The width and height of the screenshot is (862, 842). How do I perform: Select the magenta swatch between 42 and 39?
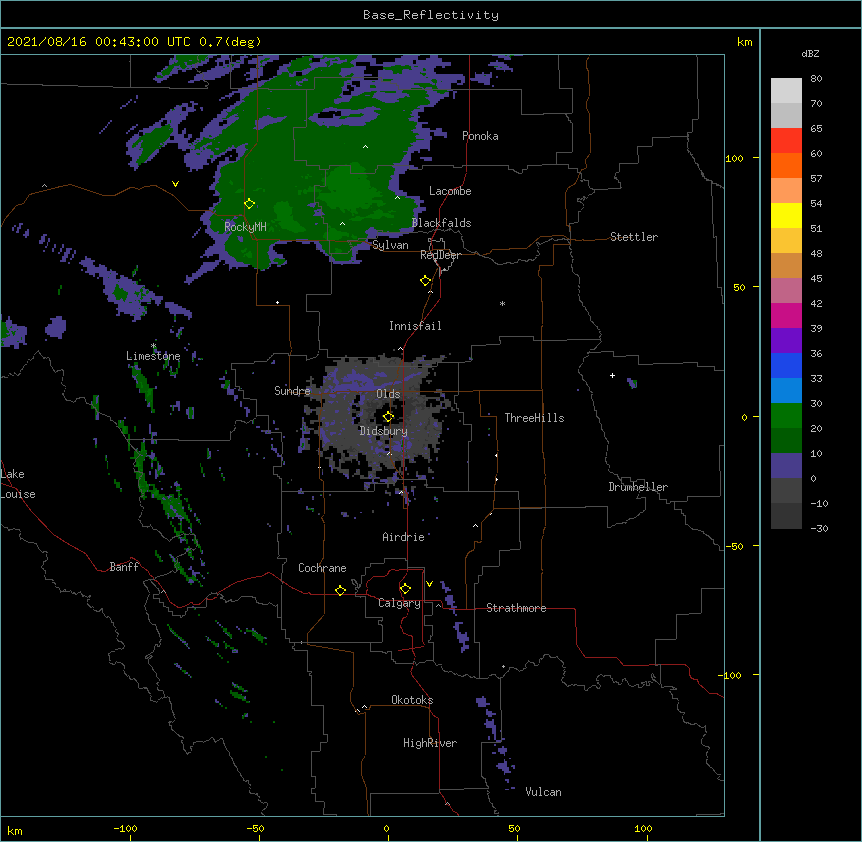click(x=786, y=315)
